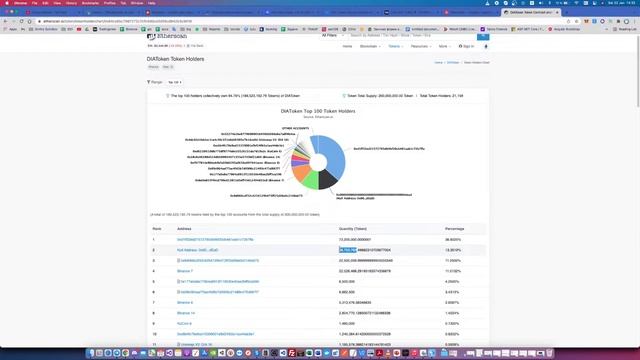
Task: Click the page vertical scrollbar
Action: pyautogui.click(x=638, y=71)
